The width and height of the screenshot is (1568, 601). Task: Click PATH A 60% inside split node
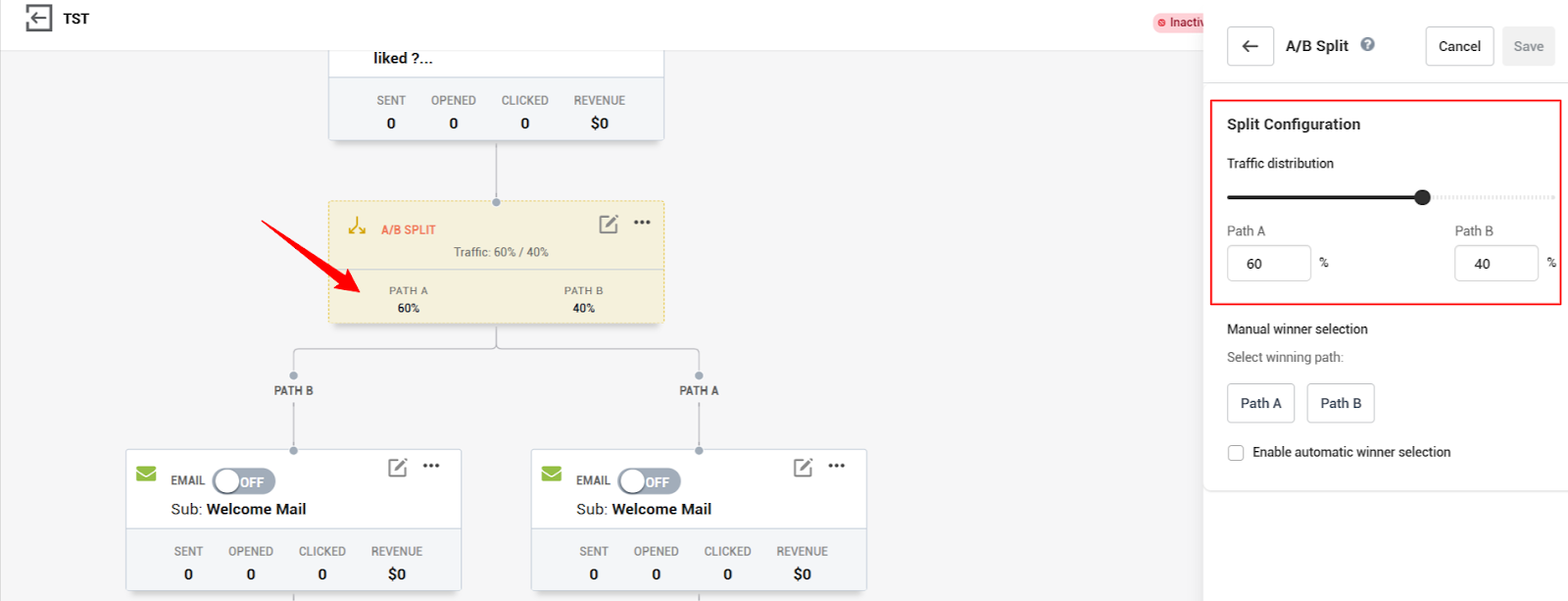[x=409, y=299]
